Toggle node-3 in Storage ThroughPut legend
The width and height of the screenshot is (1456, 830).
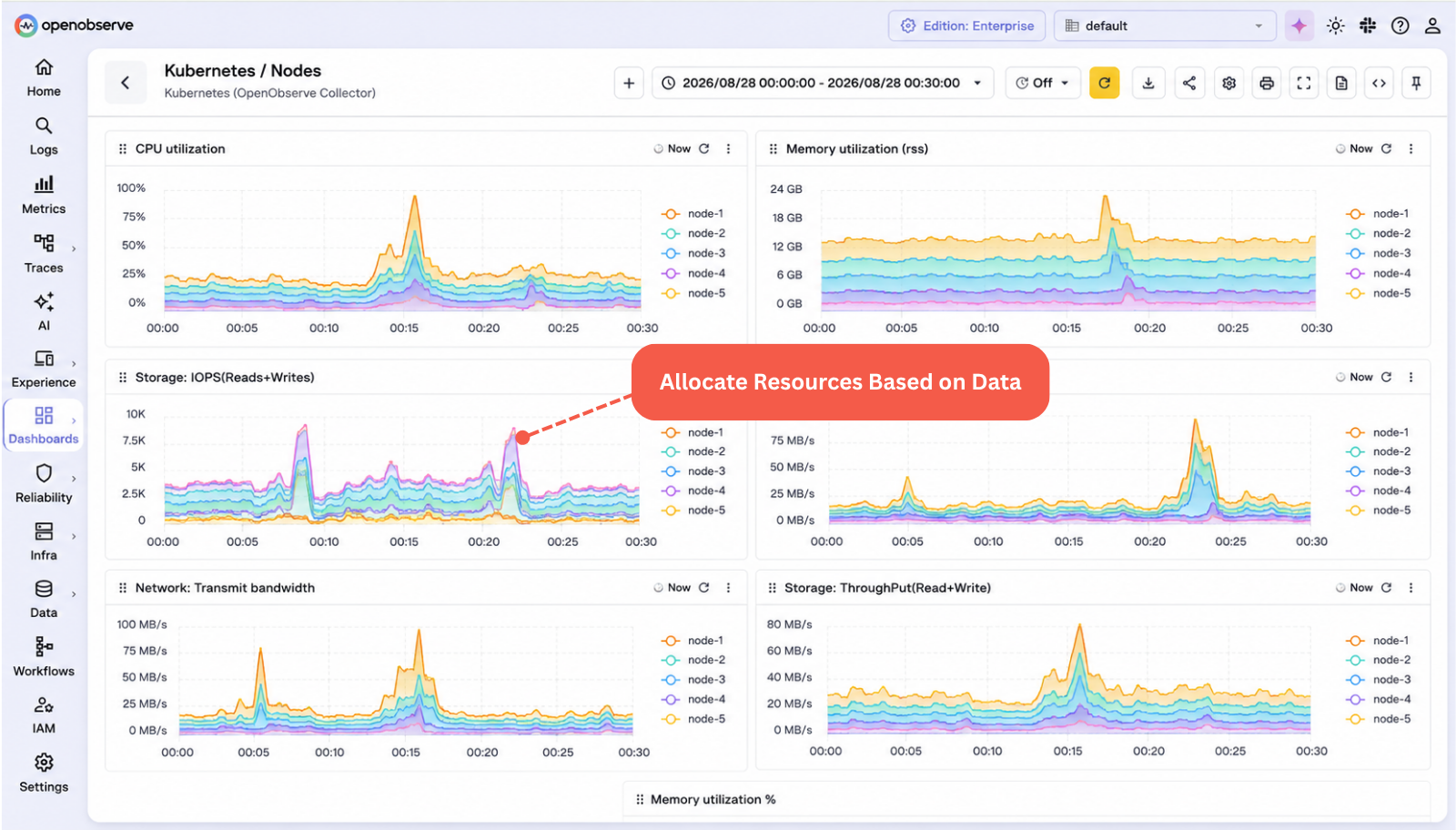[x=1379, y=680]
